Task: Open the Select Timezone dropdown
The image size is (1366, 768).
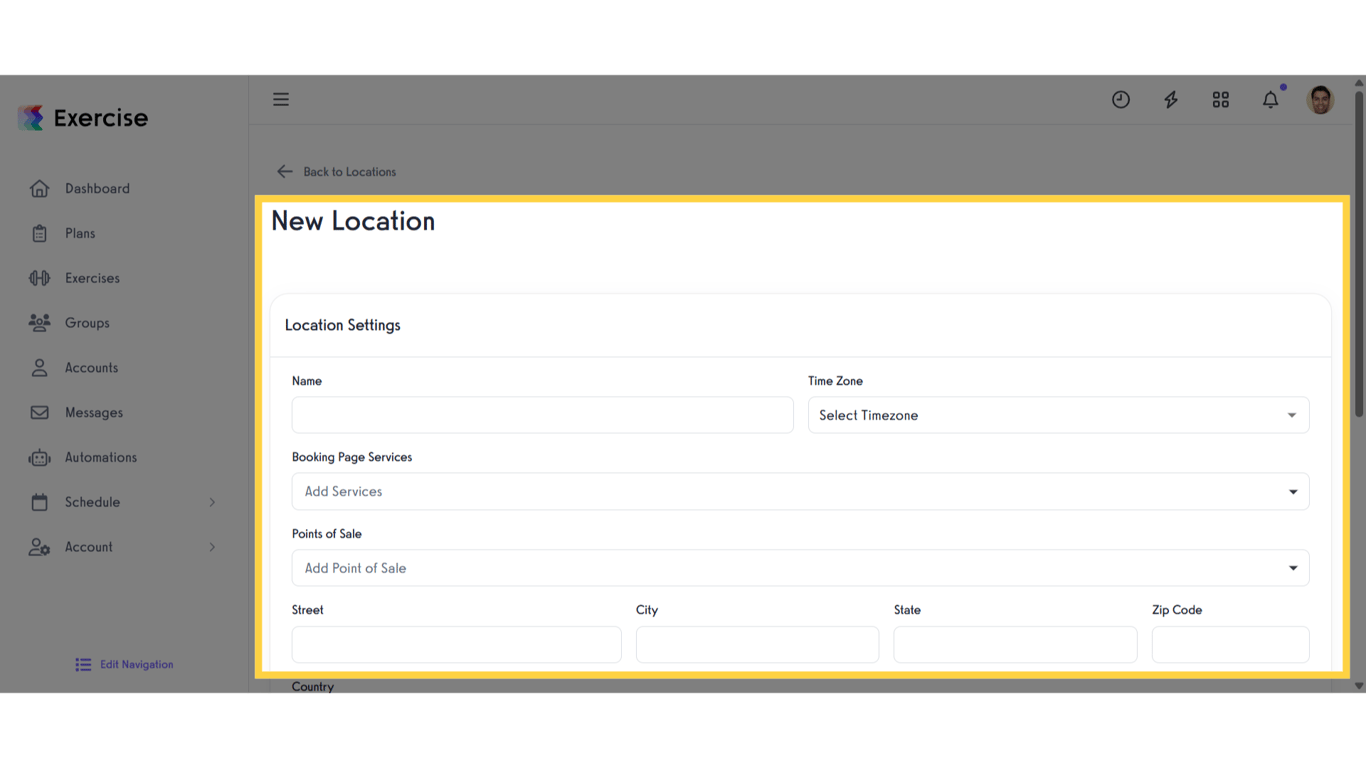Action: click(1058, 415)
